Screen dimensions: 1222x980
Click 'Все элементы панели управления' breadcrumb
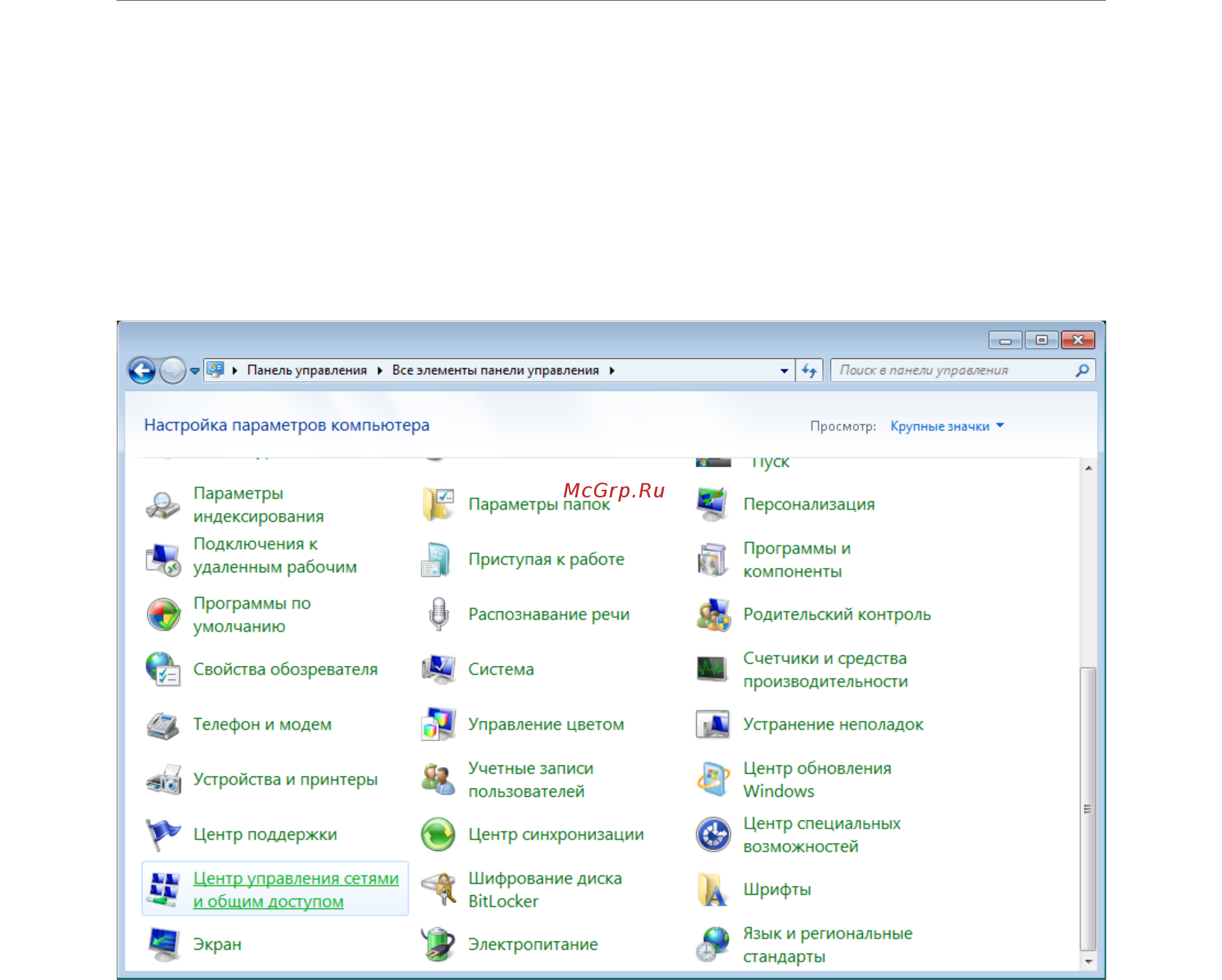click(x=495, y=370)
